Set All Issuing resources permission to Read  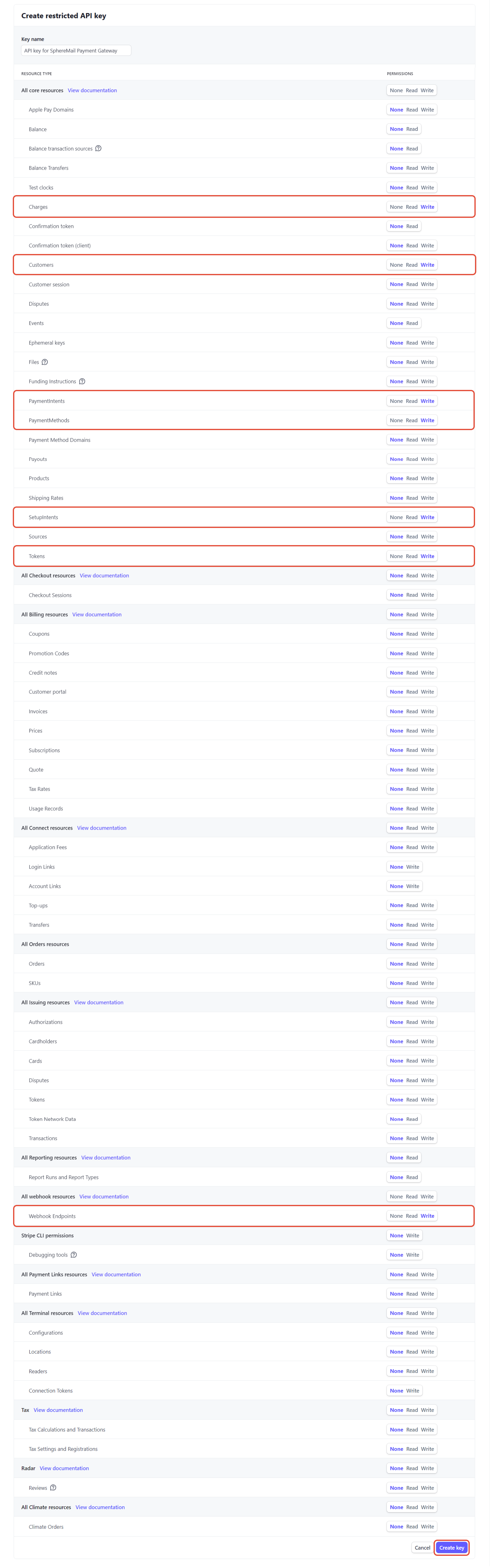tap(412, 1003)
